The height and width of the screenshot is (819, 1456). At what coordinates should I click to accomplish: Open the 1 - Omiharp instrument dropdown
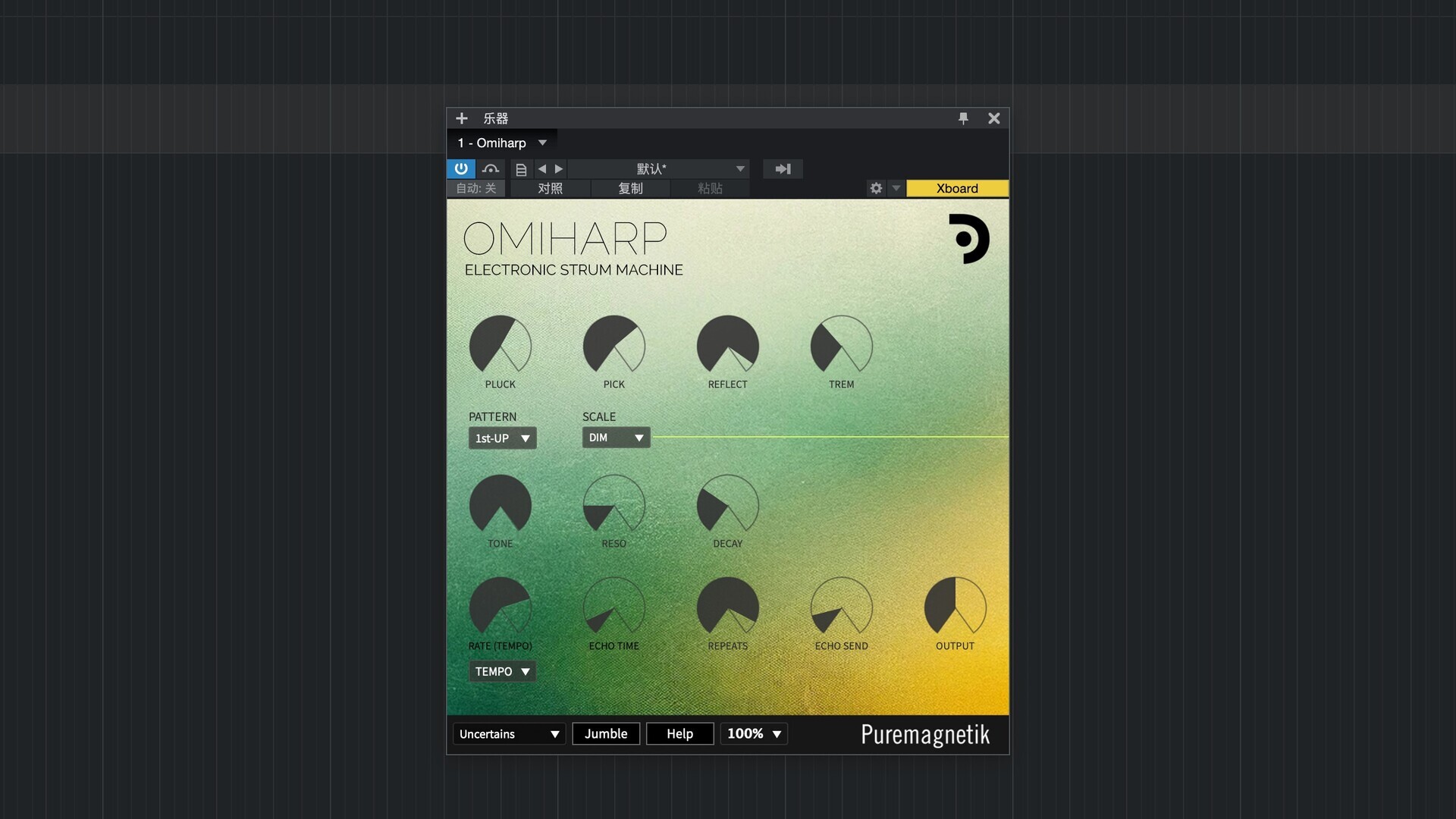[502, 143]
